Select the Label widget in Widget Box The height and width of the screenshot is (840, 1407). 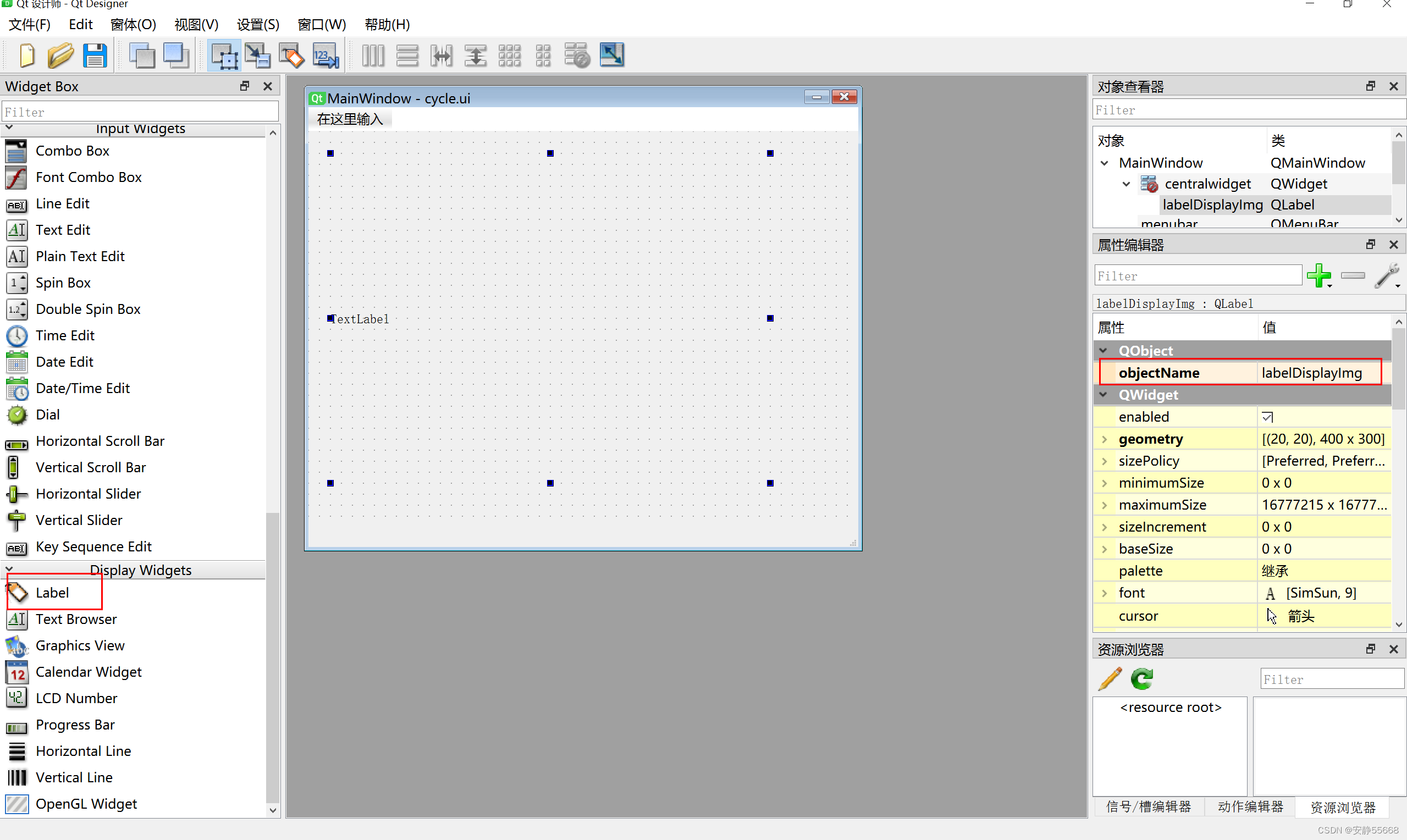52,593
